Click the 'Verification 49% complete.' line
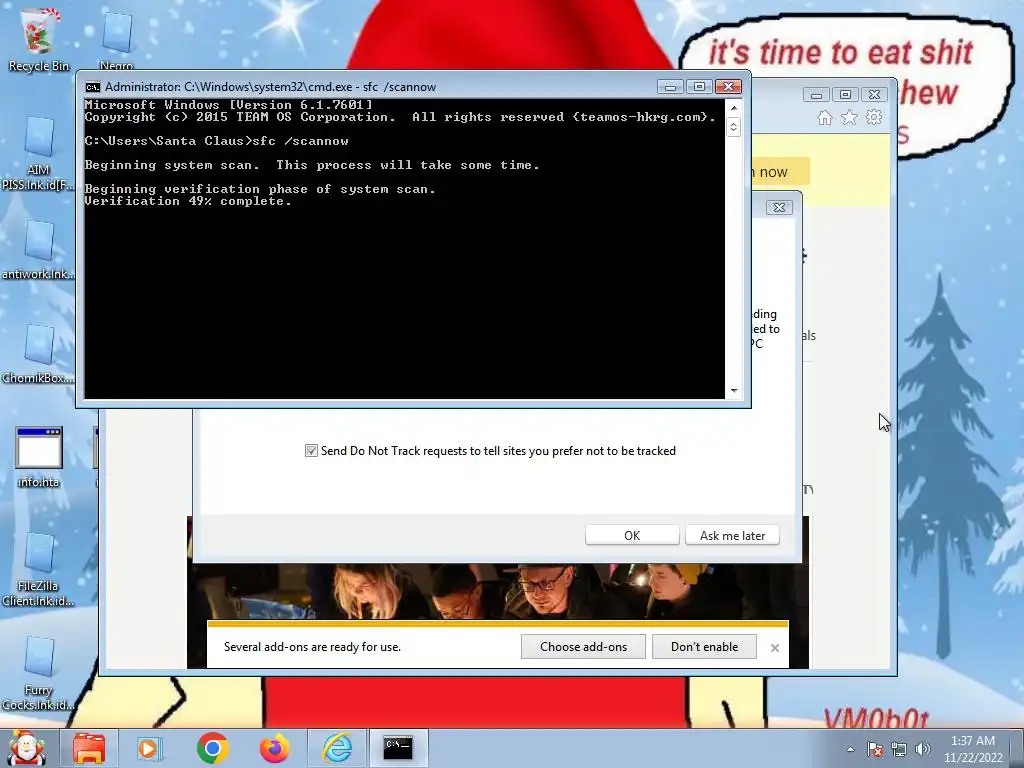 point(188,201)
